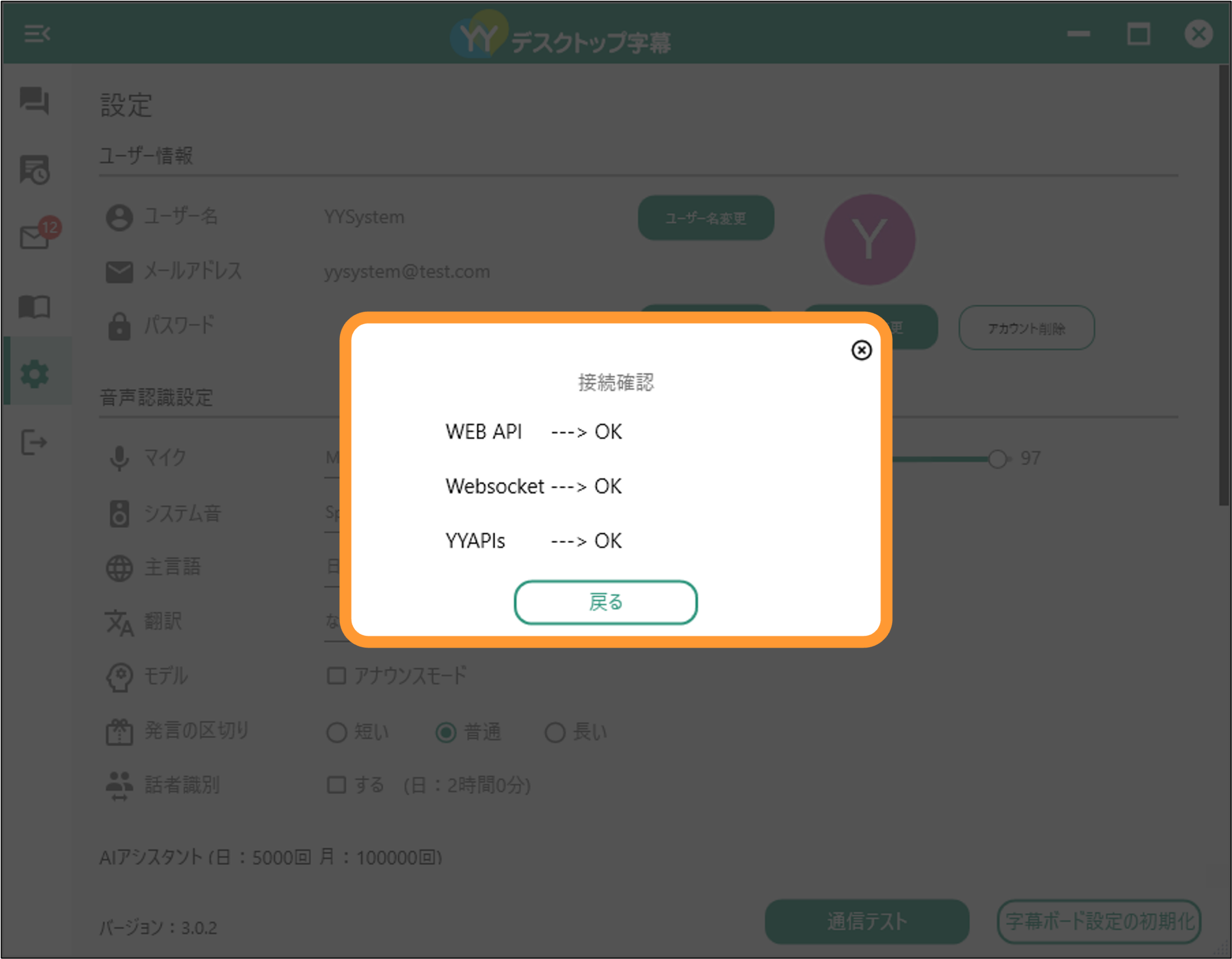Select the 長い utterance break radio button
Image resolution: width=1232 pixels, height=959 pixels.
pos(554,733)
